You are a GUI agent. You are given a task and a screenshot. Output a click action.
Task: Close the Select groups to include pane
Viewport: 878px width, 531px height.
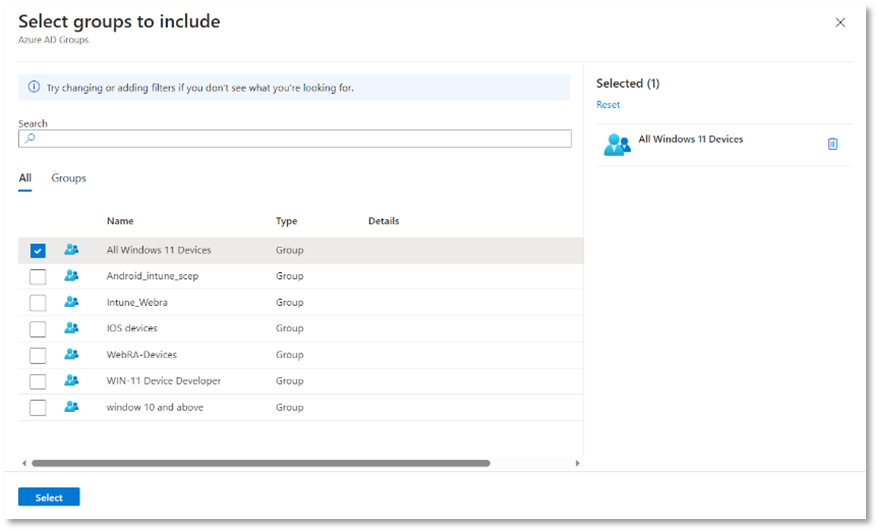pos(840,22)
